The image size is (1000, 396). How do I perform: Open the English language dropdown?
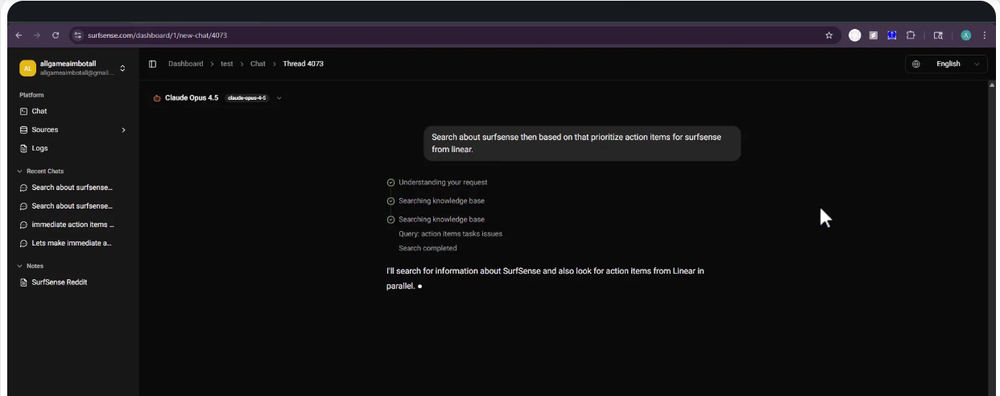pyautogui.click(x=946, y=64)
